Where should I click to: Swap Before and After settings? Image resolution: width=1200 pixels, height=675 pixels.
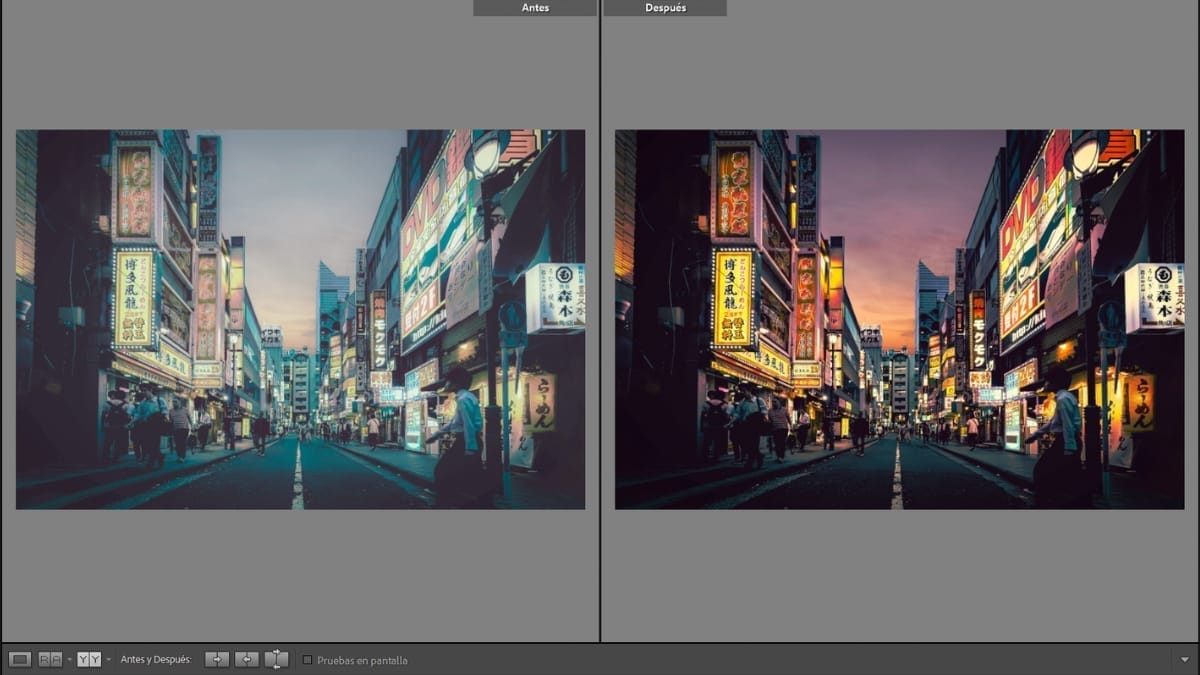point(276,659)
